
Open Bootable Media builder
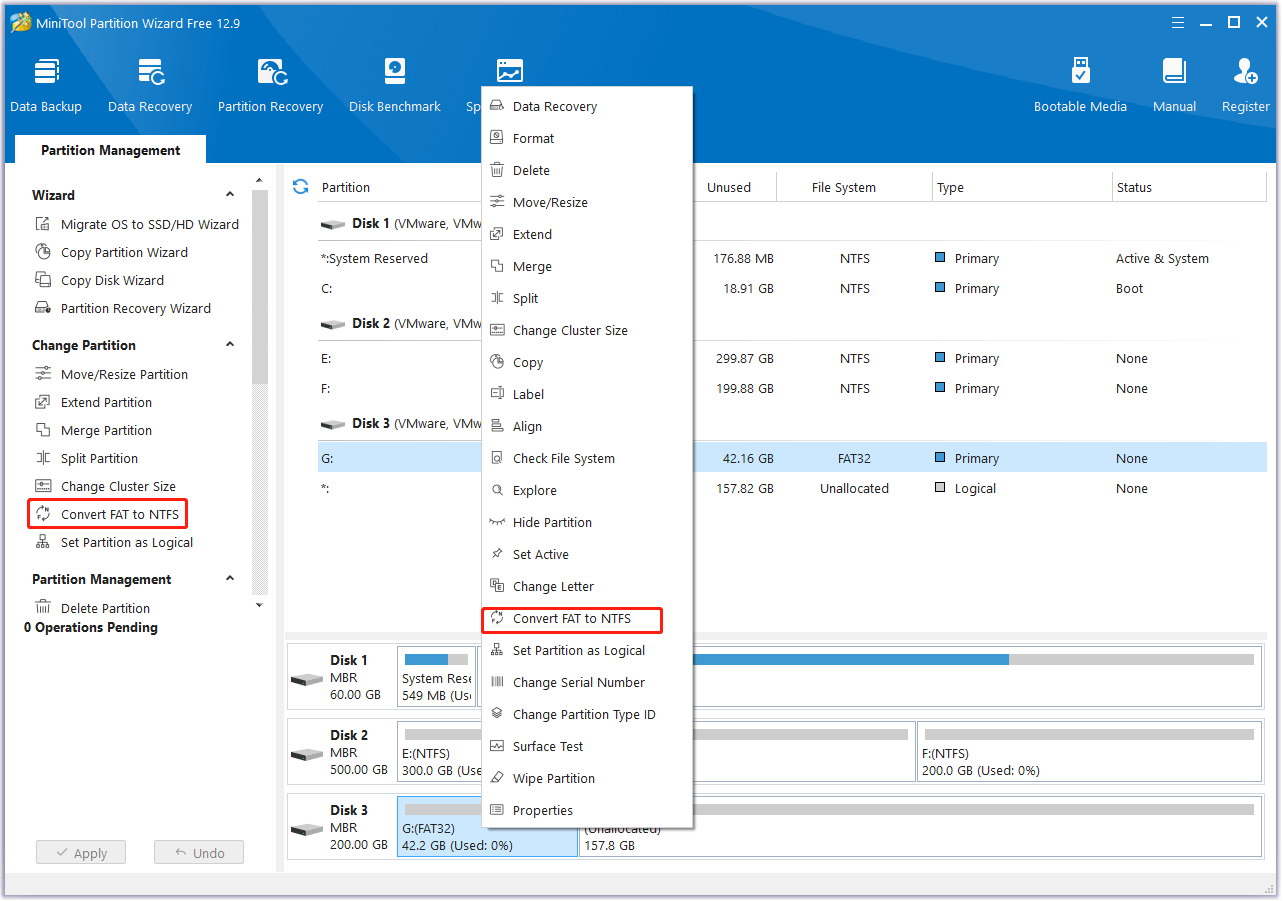coord(1080,85)
